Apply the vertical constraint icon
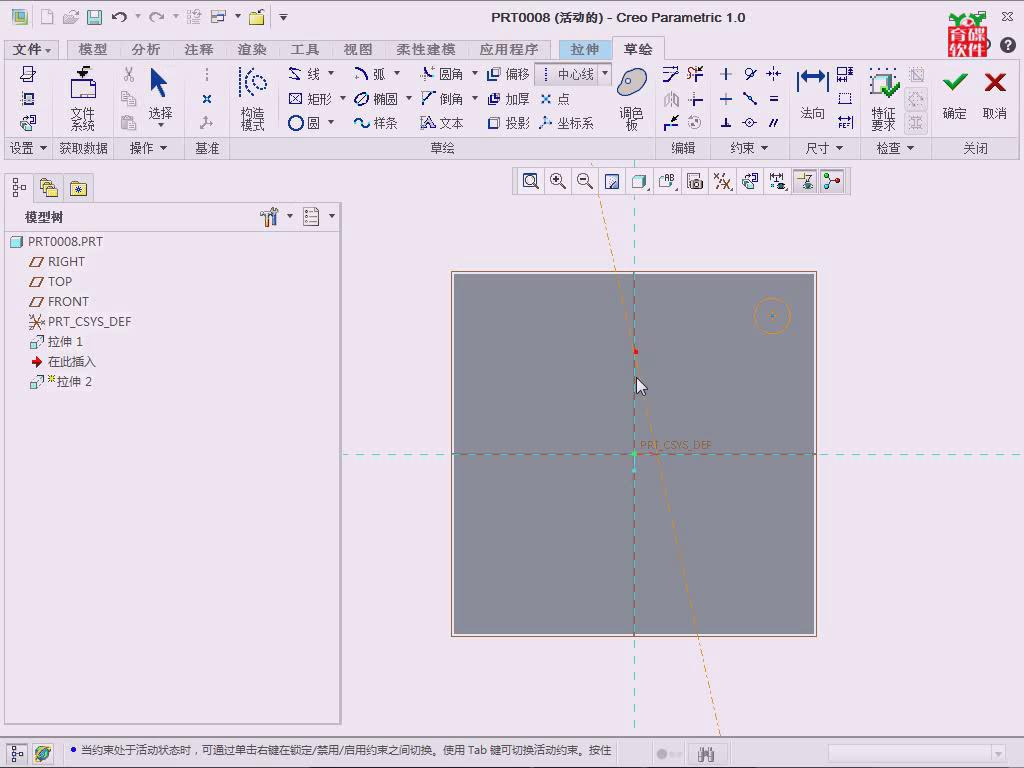The image size is (1024, 768). (x=726, y=74)
